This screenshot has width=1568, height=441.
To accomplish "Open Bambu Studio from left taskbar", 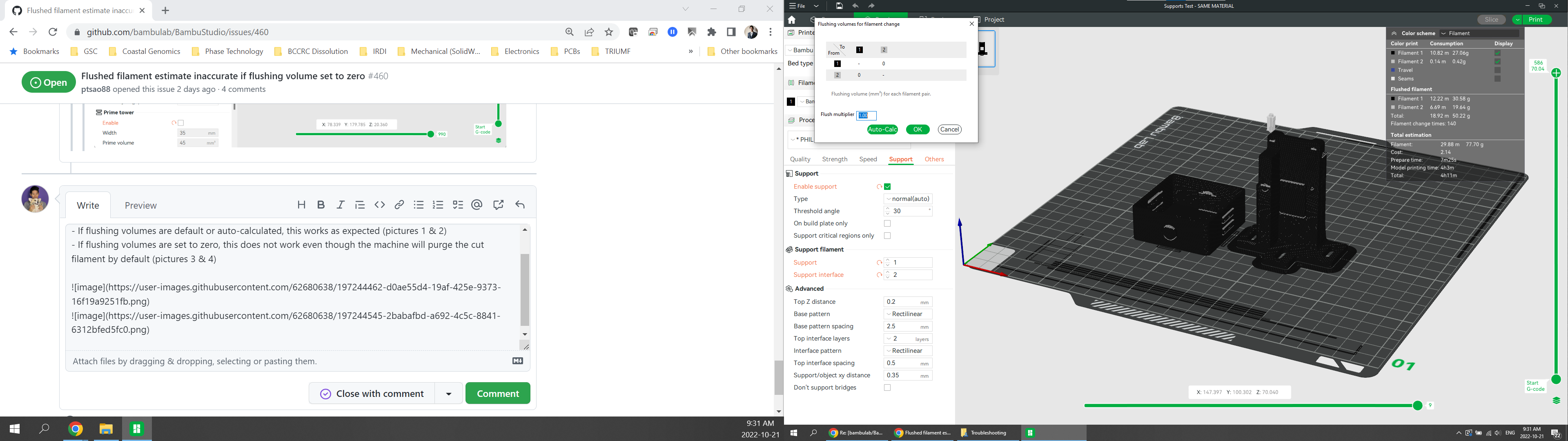I will pyautogui.click(x=136, y=429).
